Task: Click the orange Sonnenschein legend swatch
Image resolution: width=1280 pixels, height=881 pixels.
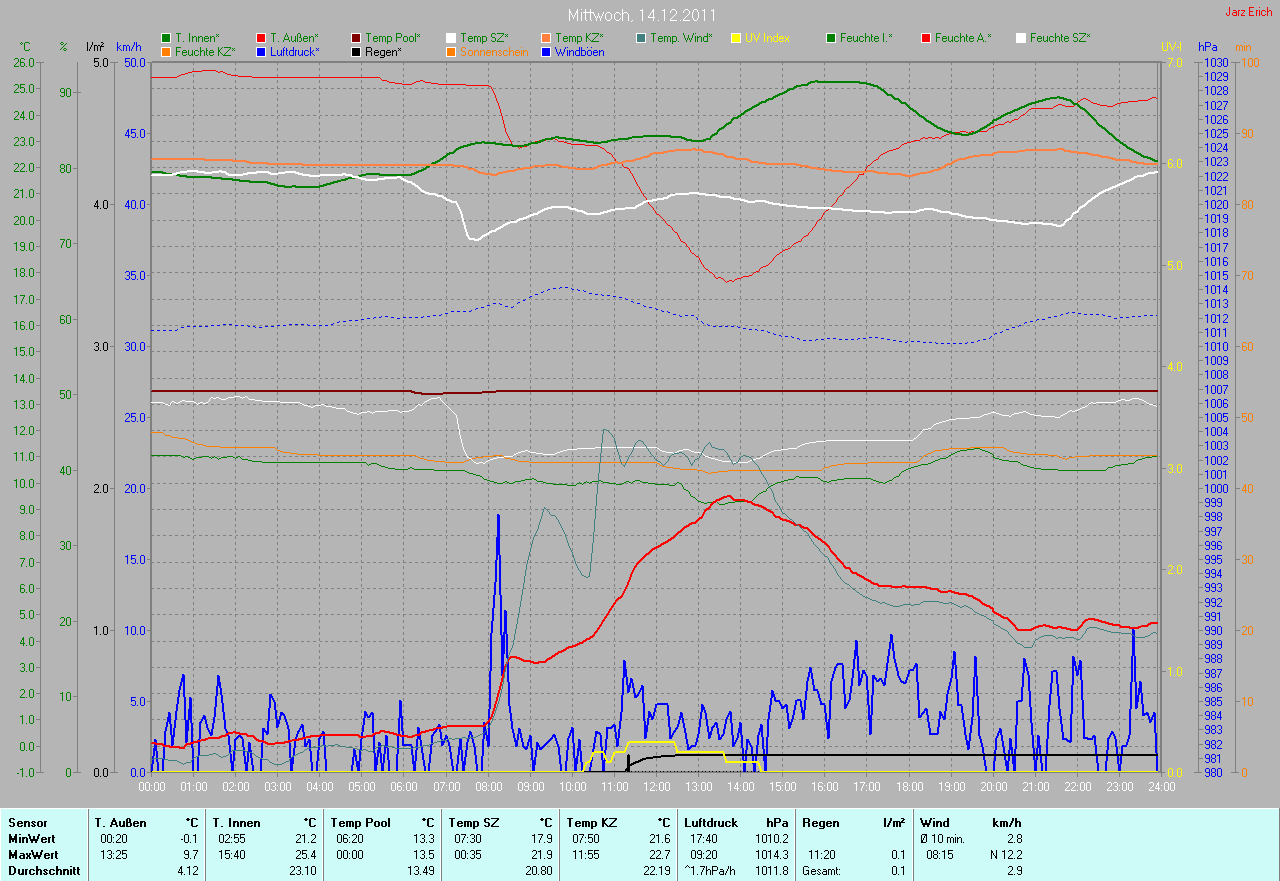Action: (x=452, y=51)
